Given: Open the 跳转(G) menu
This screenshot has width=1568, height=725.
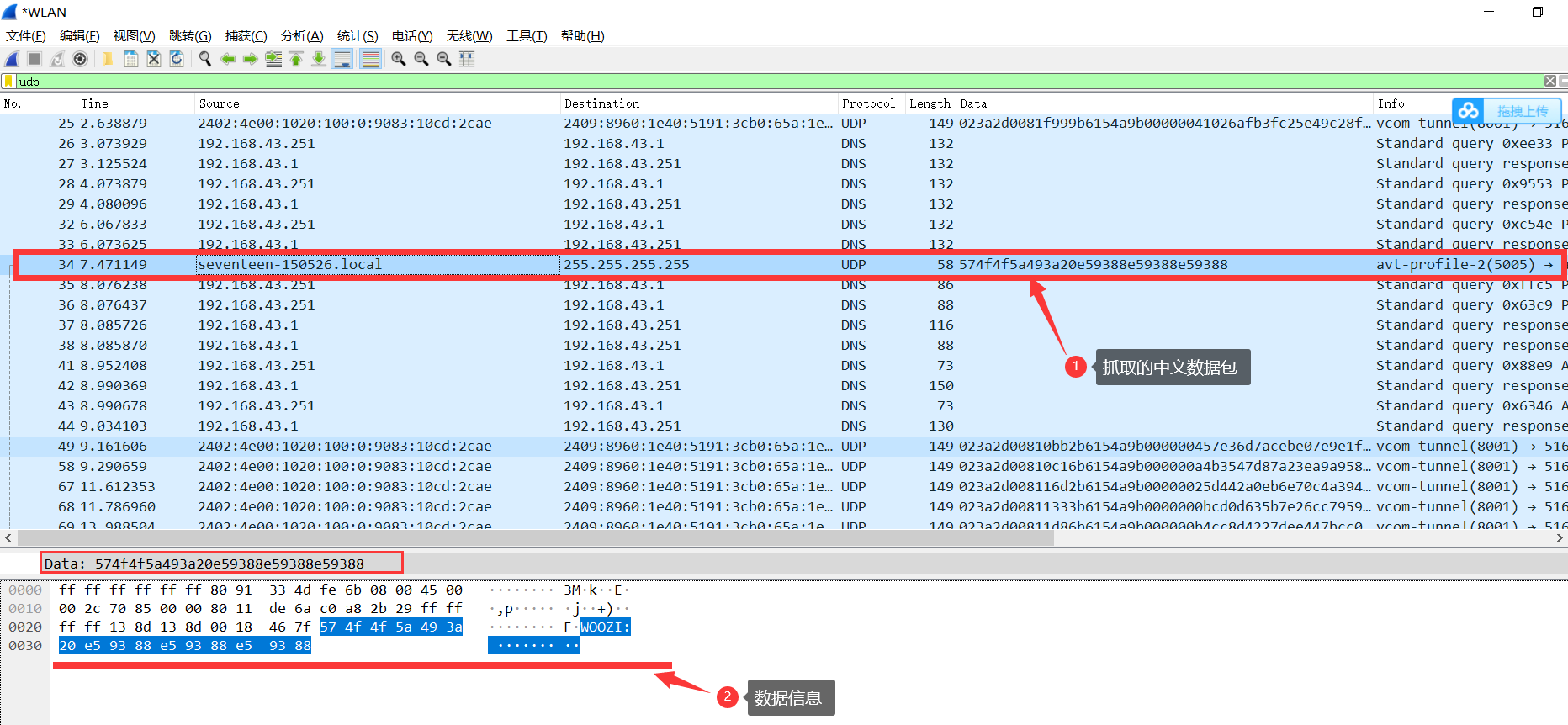Looking at the screenshot, I should [190, 36].
